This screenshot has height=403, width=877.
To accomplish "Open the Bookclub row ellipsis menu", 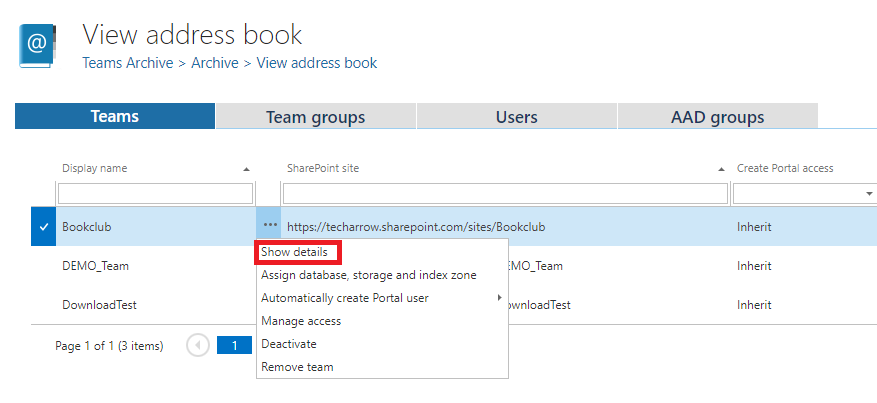I will (x=270, y=227).
